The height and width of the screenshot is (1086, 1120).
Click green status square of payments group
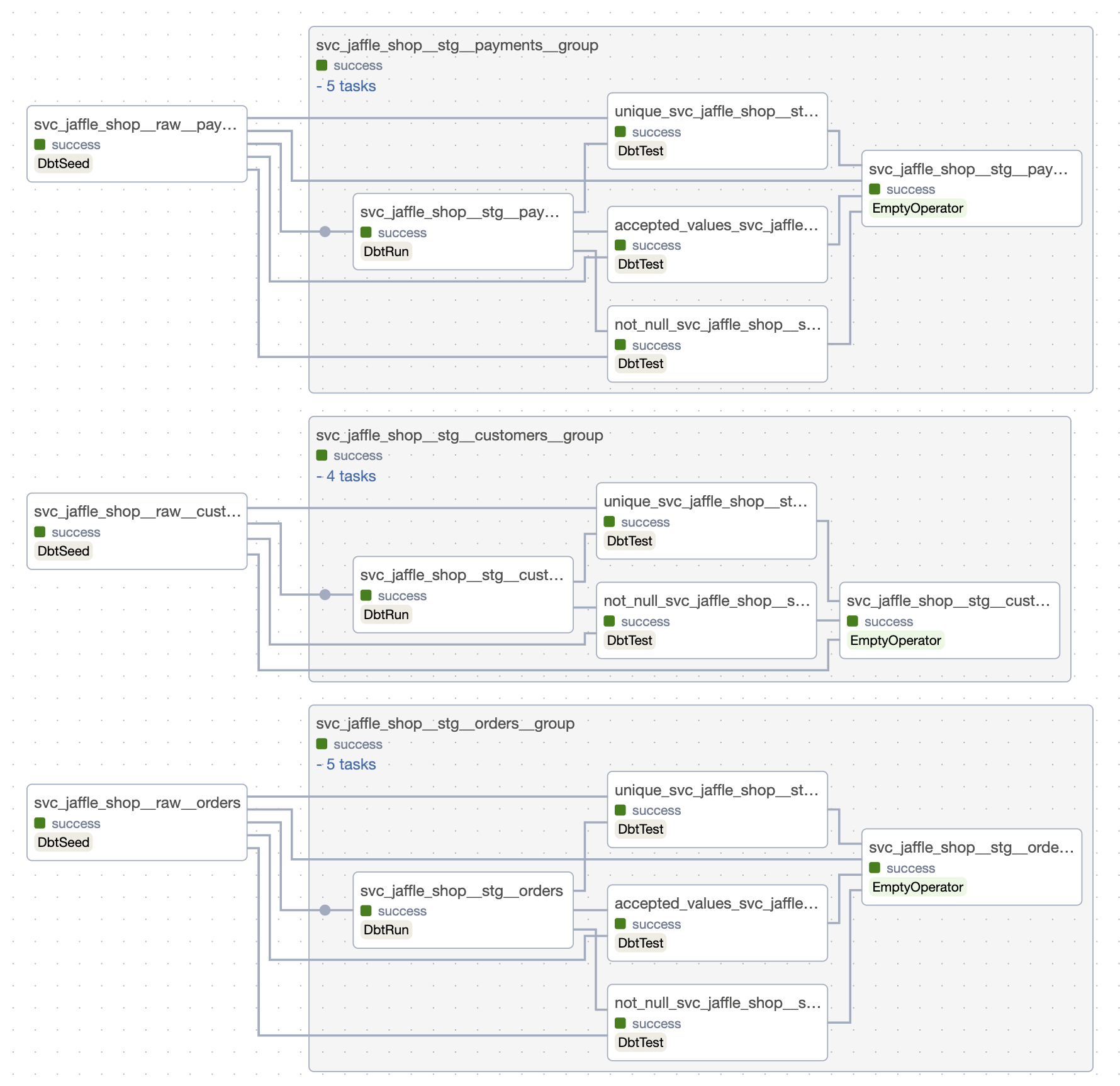coord(322,65)
